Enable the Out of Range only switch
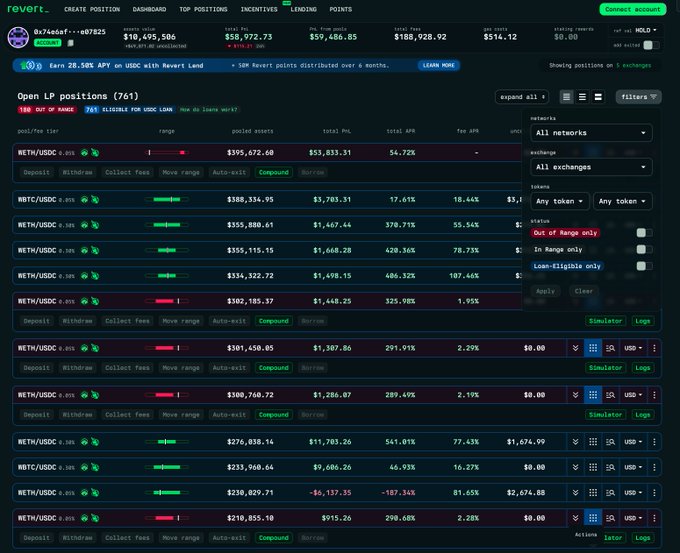This screenshot has height=553, width=680. tap(644, 233)
